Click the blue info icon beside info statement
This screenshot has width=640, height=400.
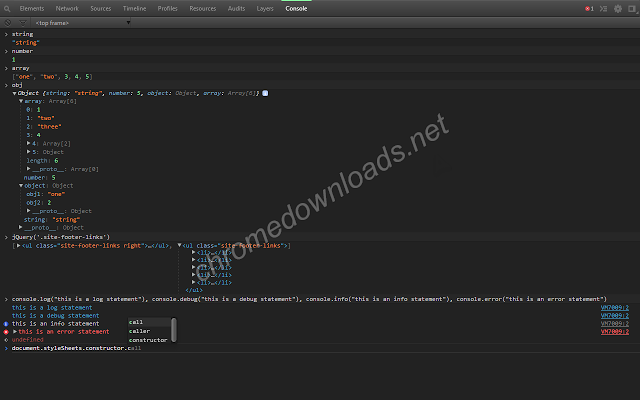click(6, 324)
